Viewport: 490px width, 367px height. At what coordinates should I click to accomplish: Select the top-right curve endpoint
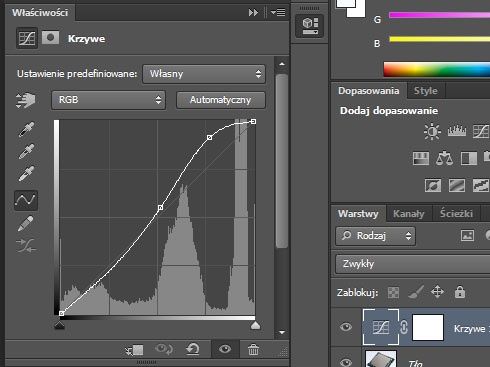coord(253,121)
